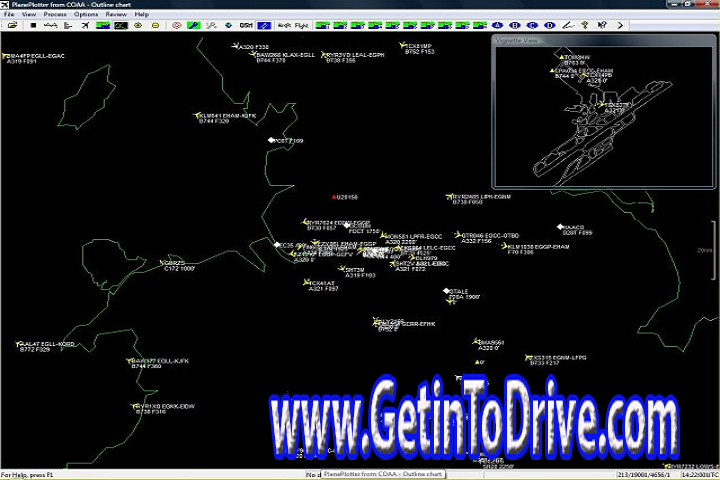The height and width of the screenshot is (480, 720).
Task: Open the File menu
Action: [x=9, y=14]
